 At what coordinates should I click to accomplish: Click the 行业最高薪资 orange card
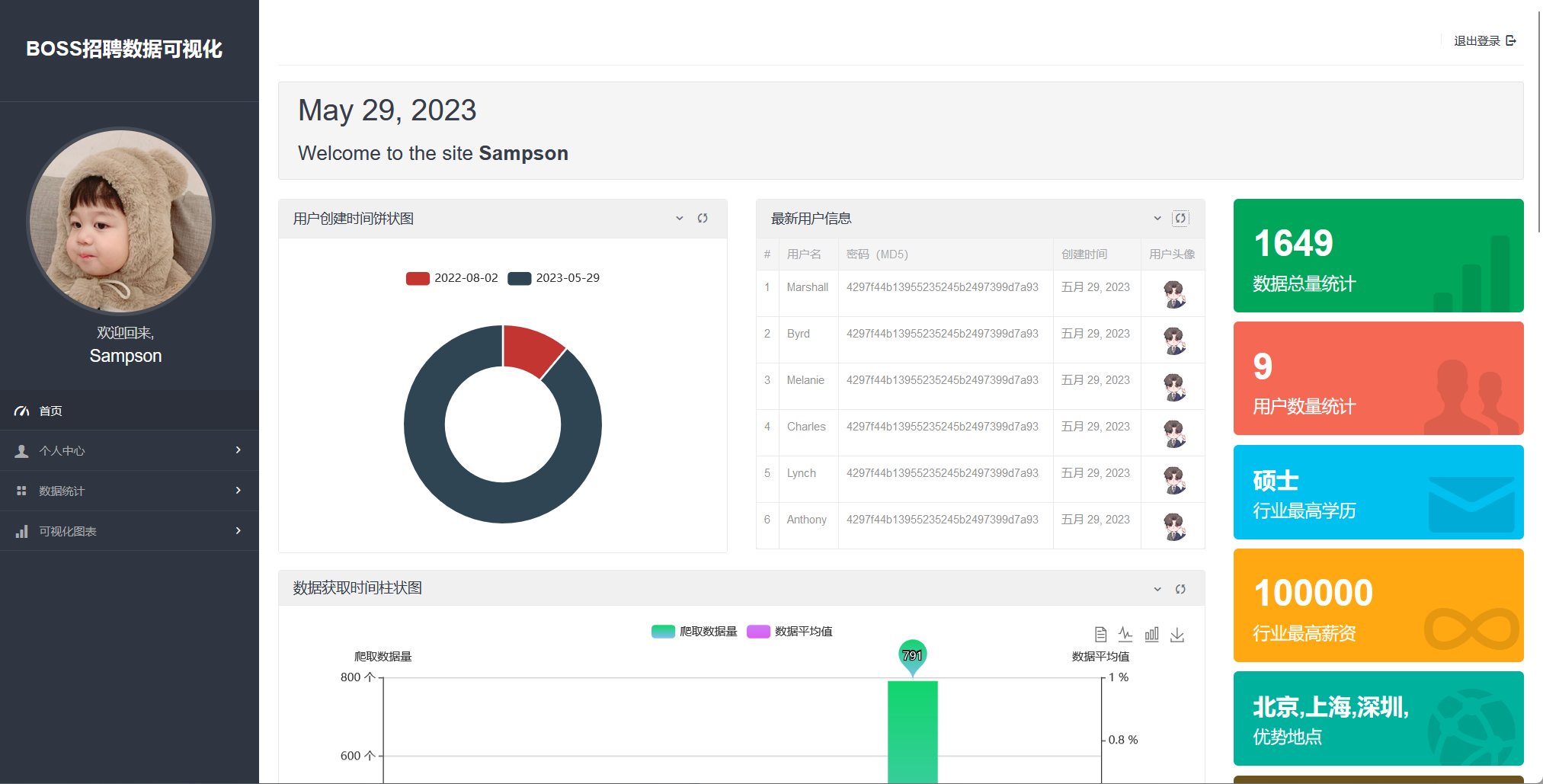[x=1378, y=605]
